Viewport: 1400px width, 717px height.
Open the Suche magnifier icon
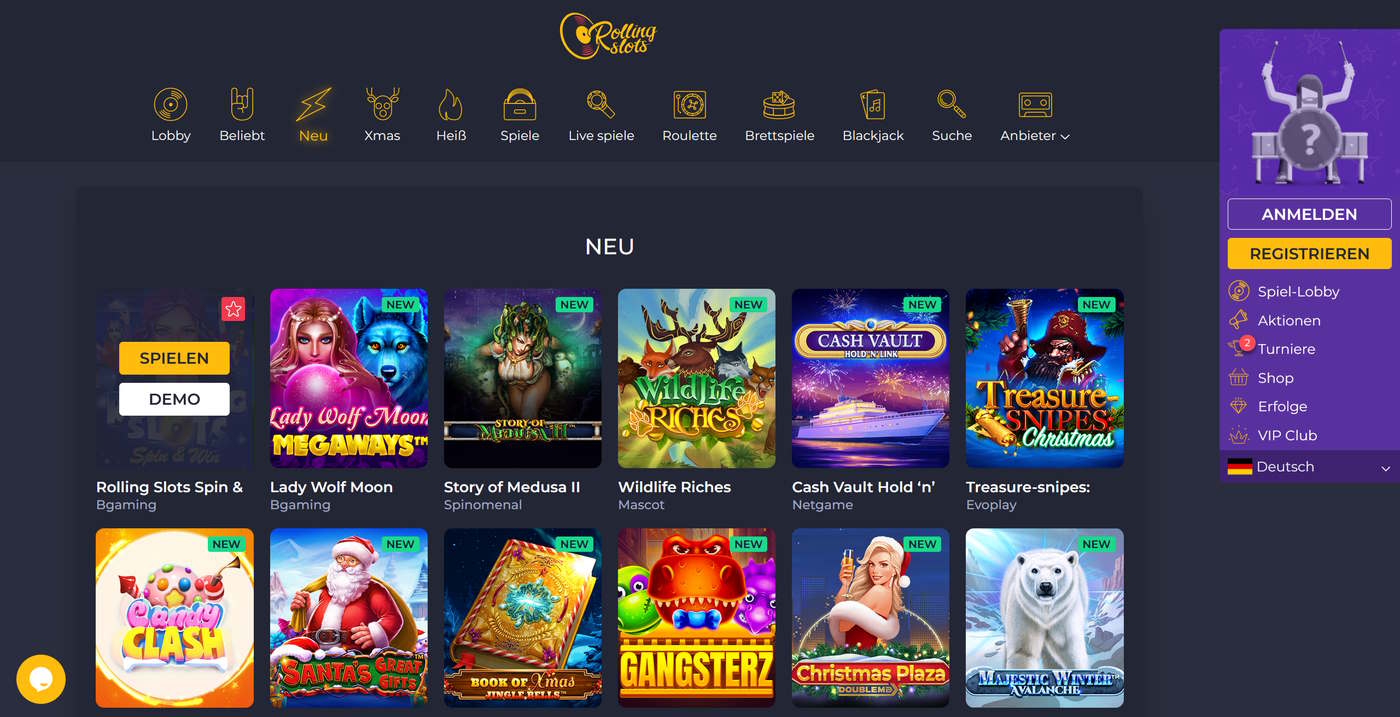click(x=951, y=104)
